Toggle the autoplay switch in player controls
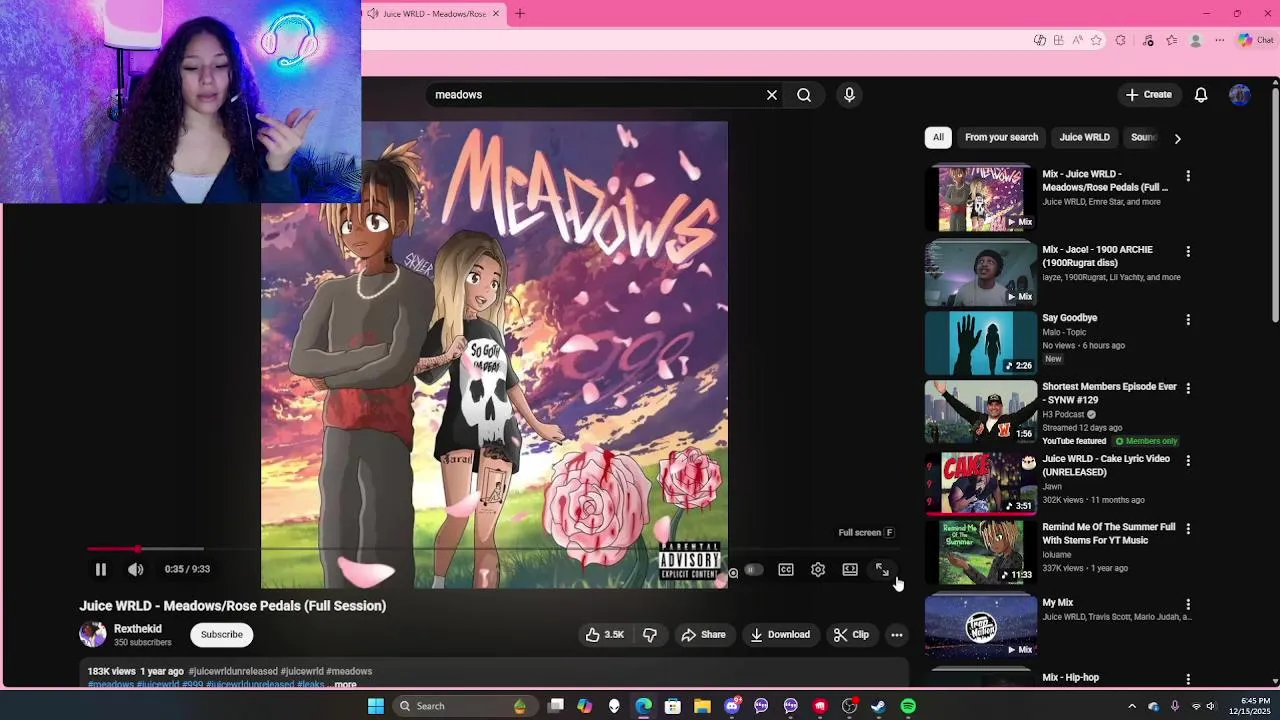 (753, 570)
